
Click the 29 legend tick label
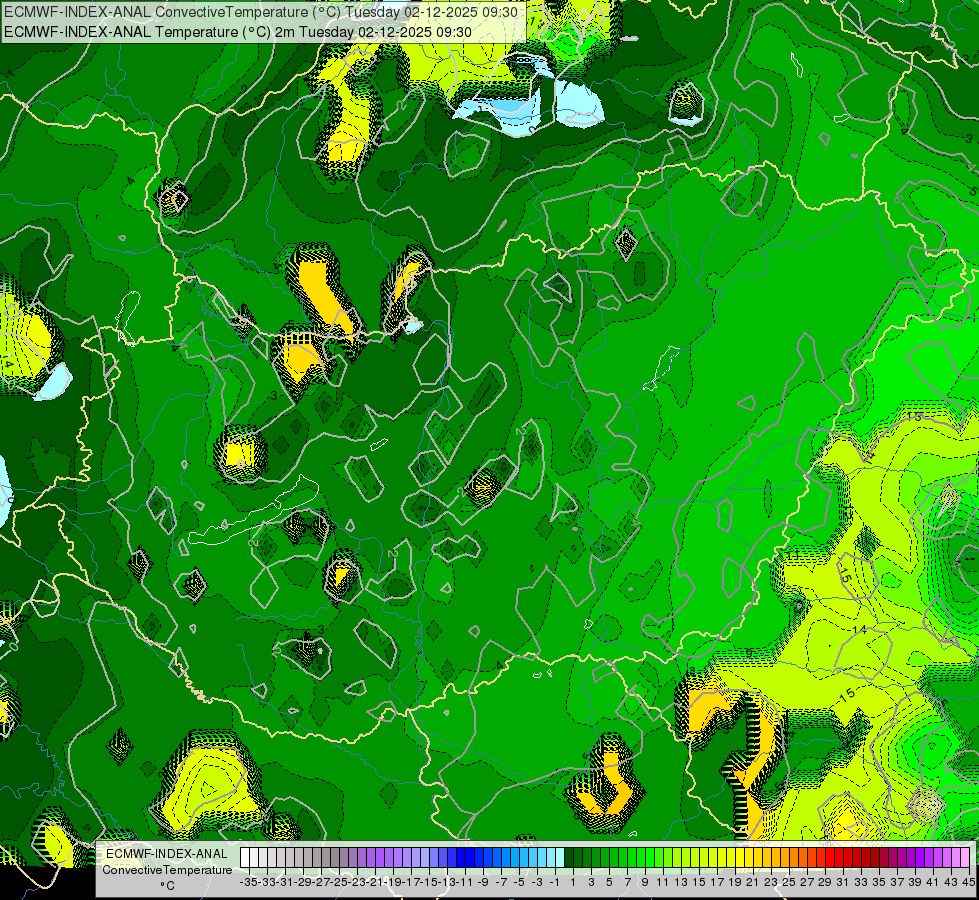pos(825,883)
